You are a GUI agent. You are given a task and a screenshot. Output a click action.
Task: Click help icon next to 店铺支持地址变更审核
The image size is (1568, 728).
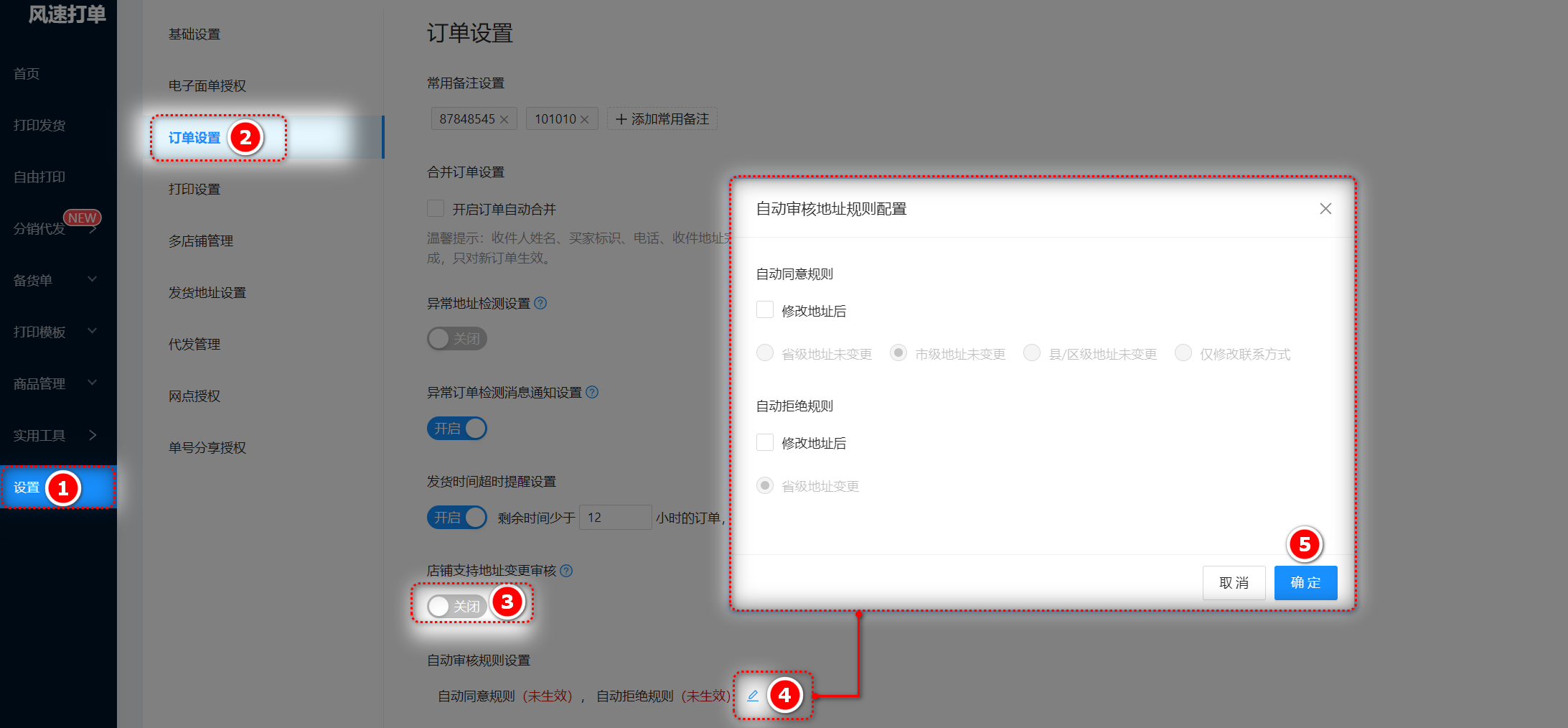click(566, 570)
